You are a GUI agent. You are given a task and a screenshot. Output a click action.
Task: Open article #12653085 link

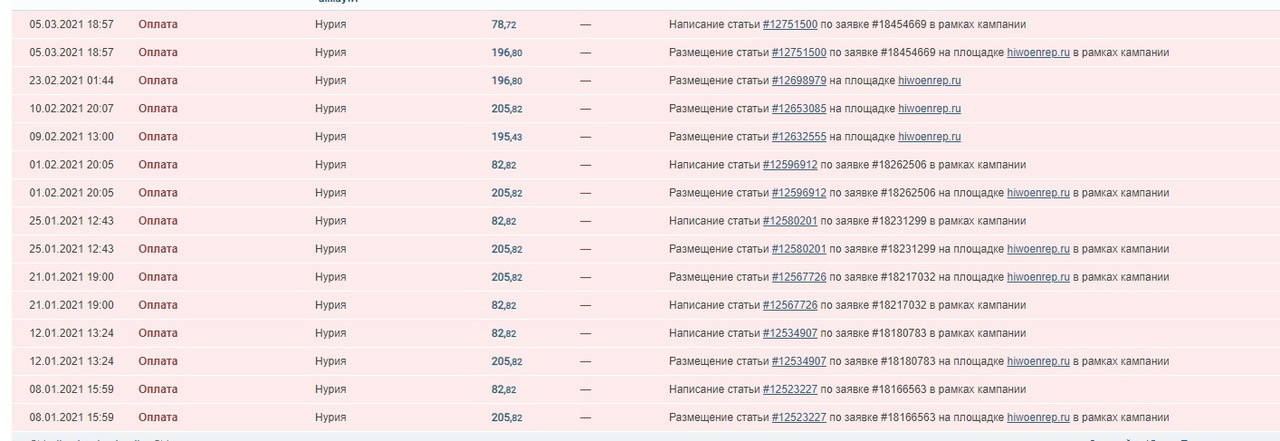coord(798,108)
